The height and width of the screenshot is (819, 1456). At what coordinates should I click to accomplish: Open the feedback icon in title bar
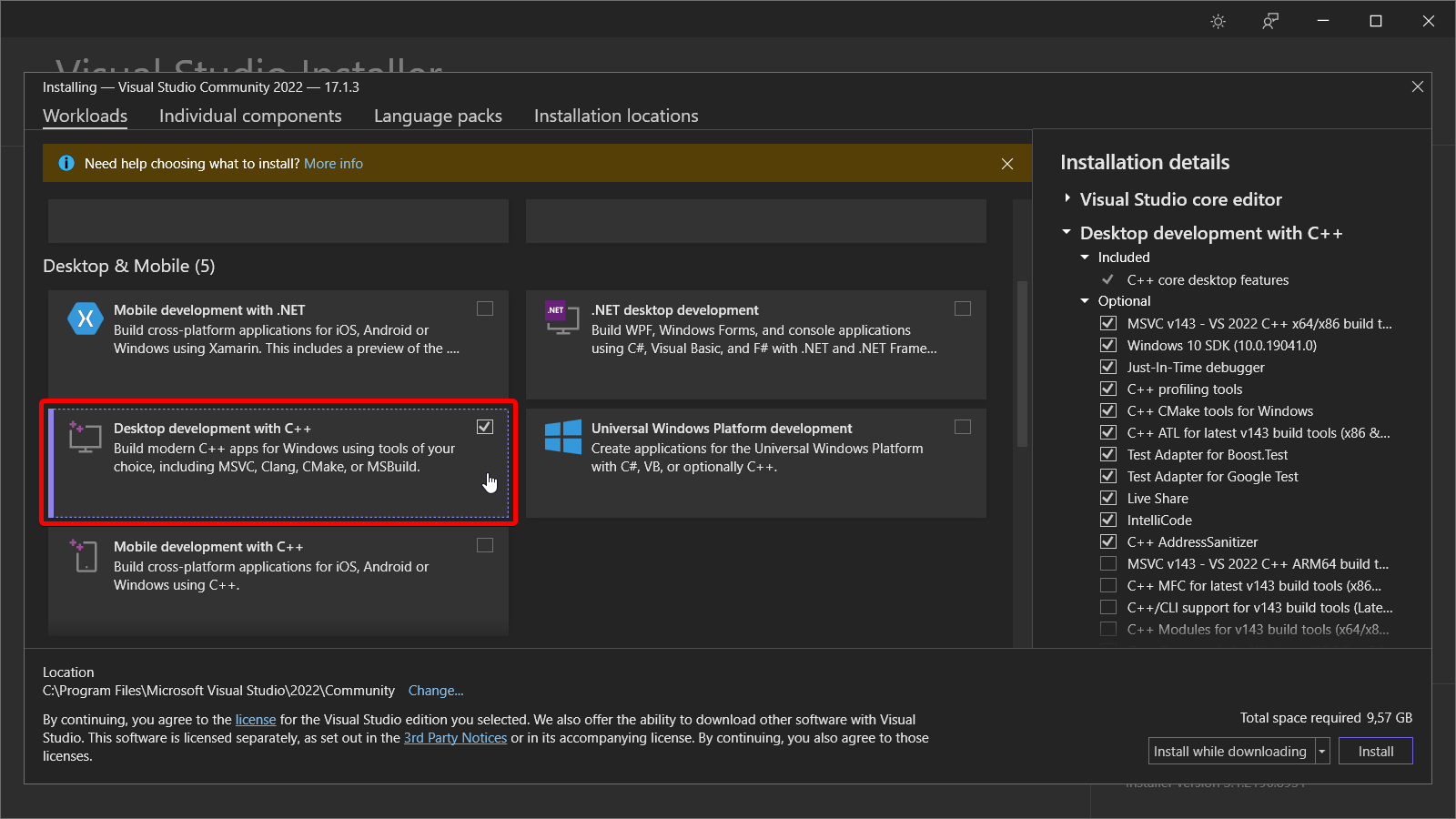1270,21
